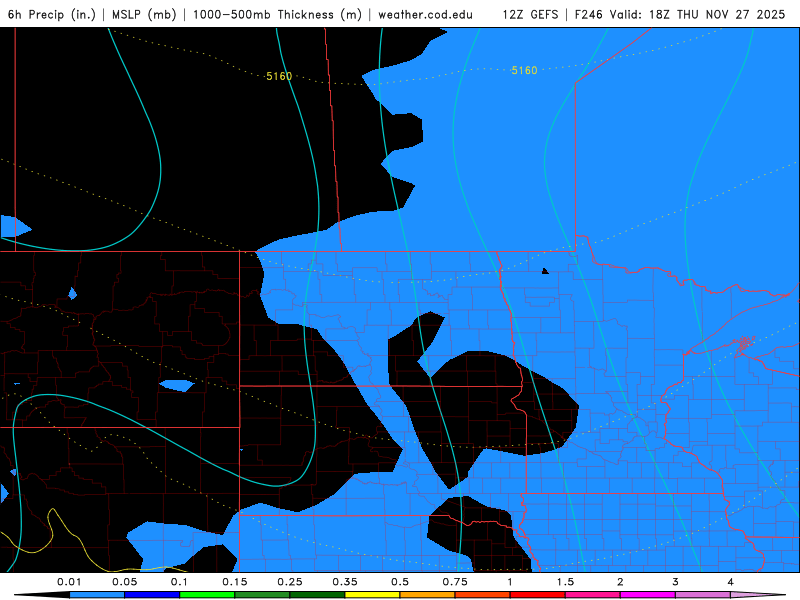The width and height of the screenshot is (800, 600).
Task: Select the hot pink 1.5 legend swatch
Action: coord(593,595)
